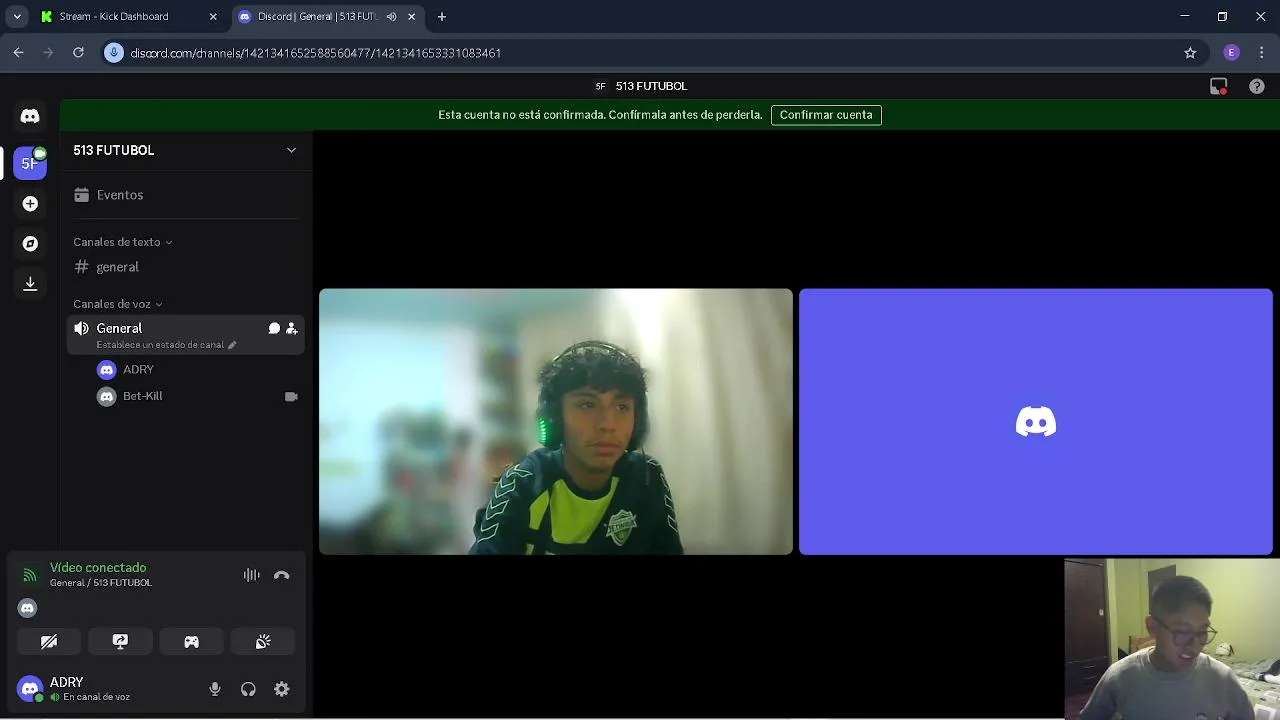Focus Bet-Kill webcam video tile
The height and width of the screenshot is (720, 1280).
[x=556, y=421]
